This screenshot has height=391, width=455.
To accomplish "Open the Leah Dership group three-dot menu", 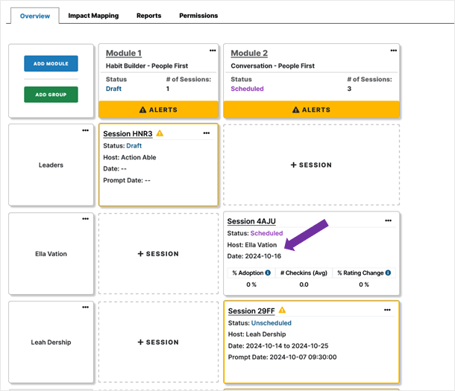I will pyautogui.click(x=85, y=307).
